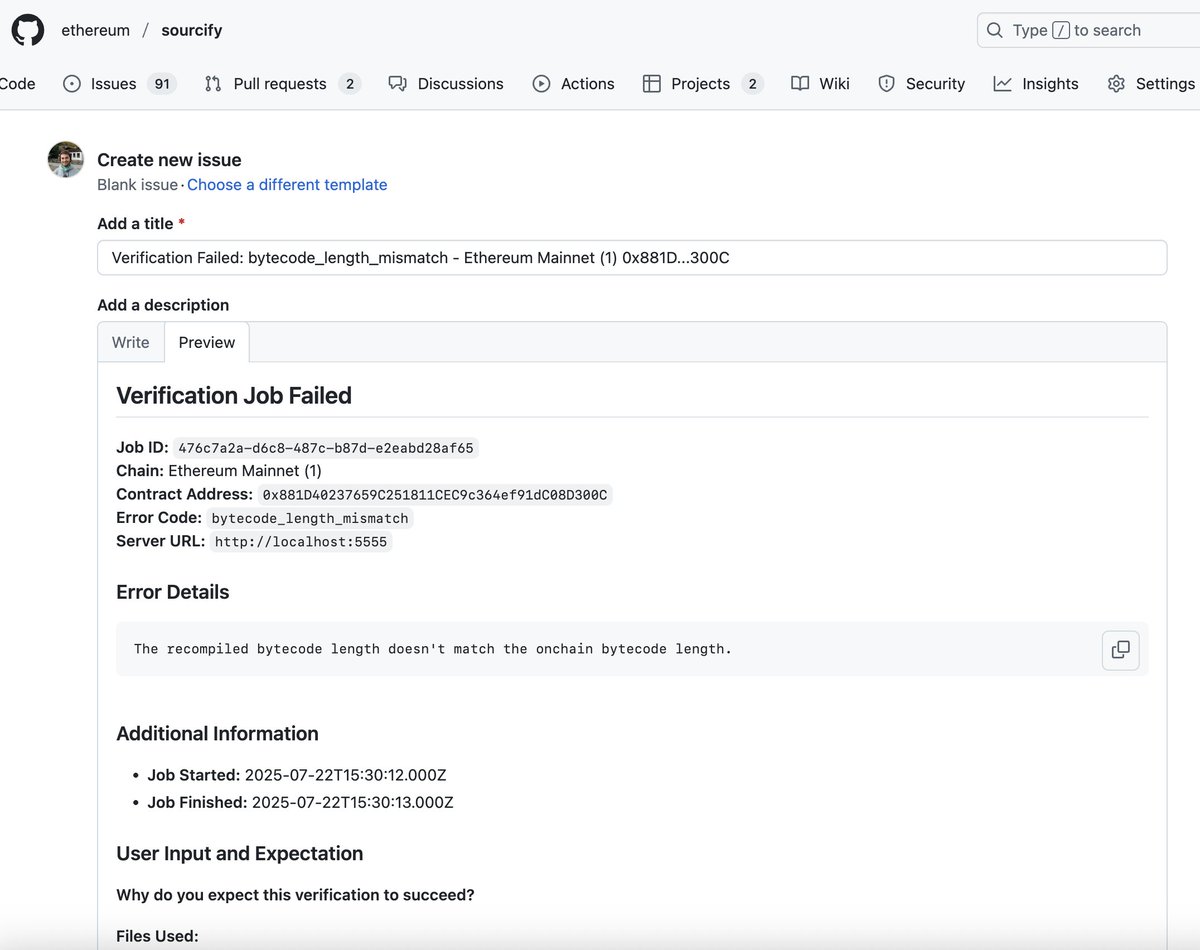Open the ethereum organization link
1200x950 pixels.
pyautogui.click(x=96, y=30)
